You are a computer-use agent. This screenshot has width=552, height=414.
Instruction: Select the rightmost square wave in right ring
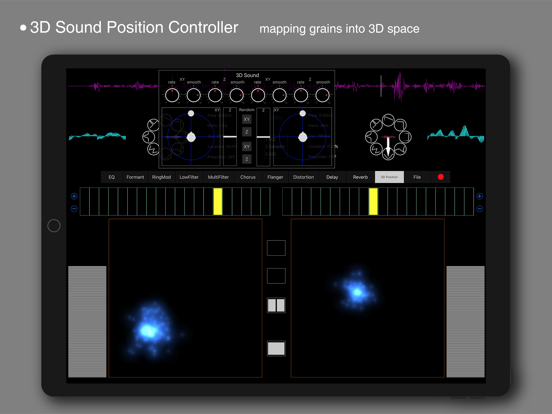405,137
